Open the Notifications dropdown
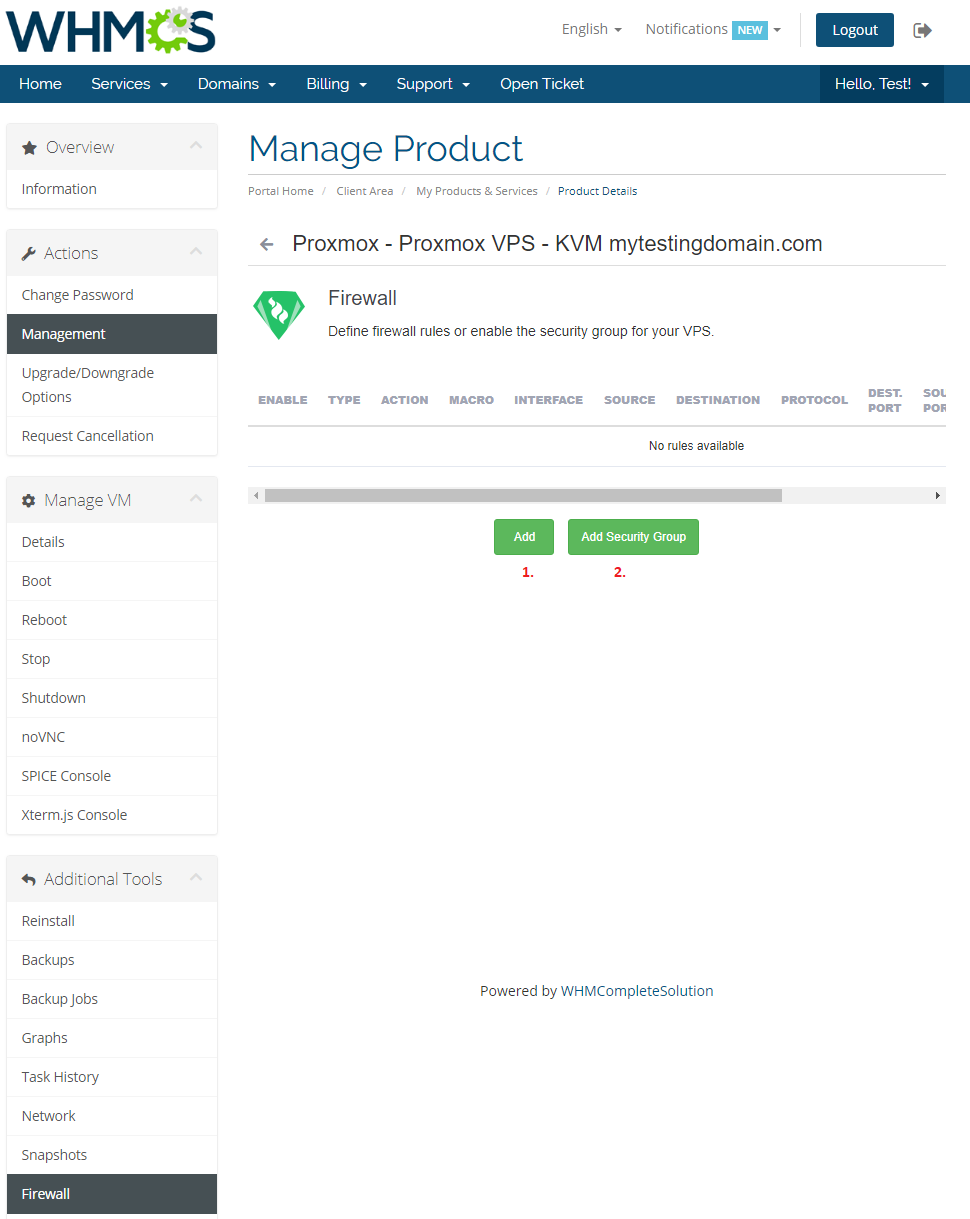Screen dimensions: 970x1219 click(713, 29)
